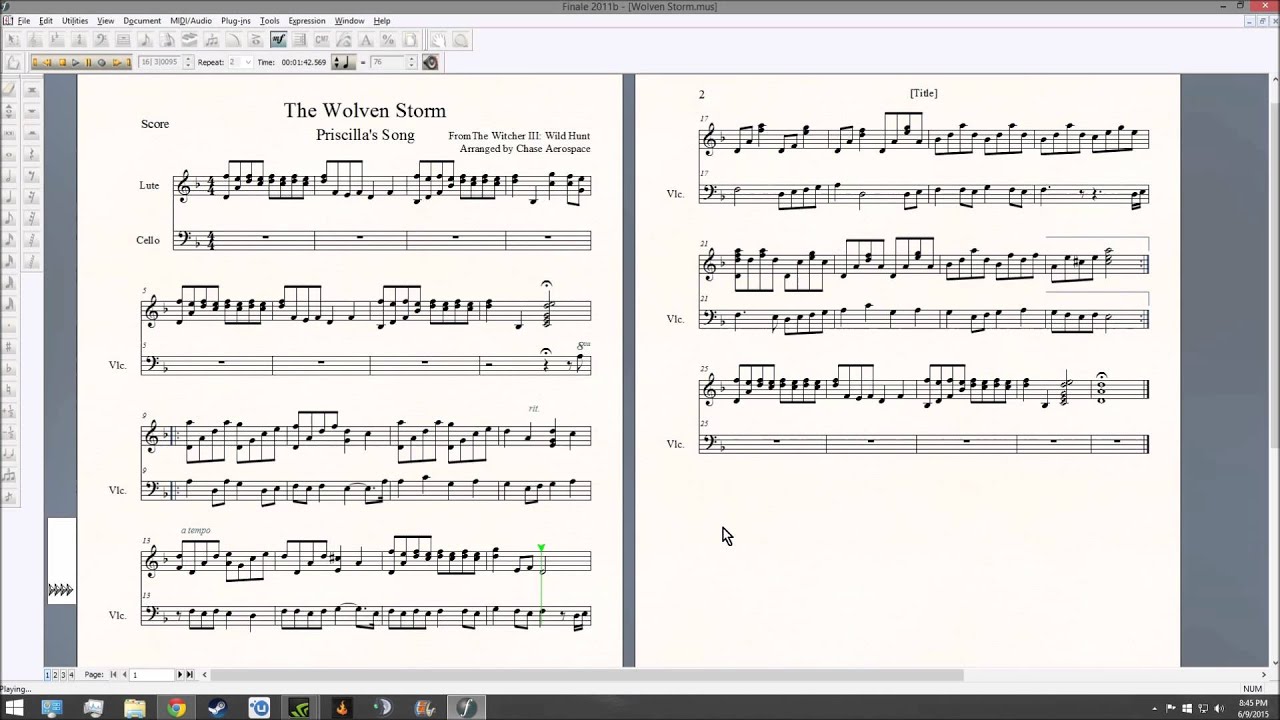
Task: Click the Record button
Action: click(101, 62)
